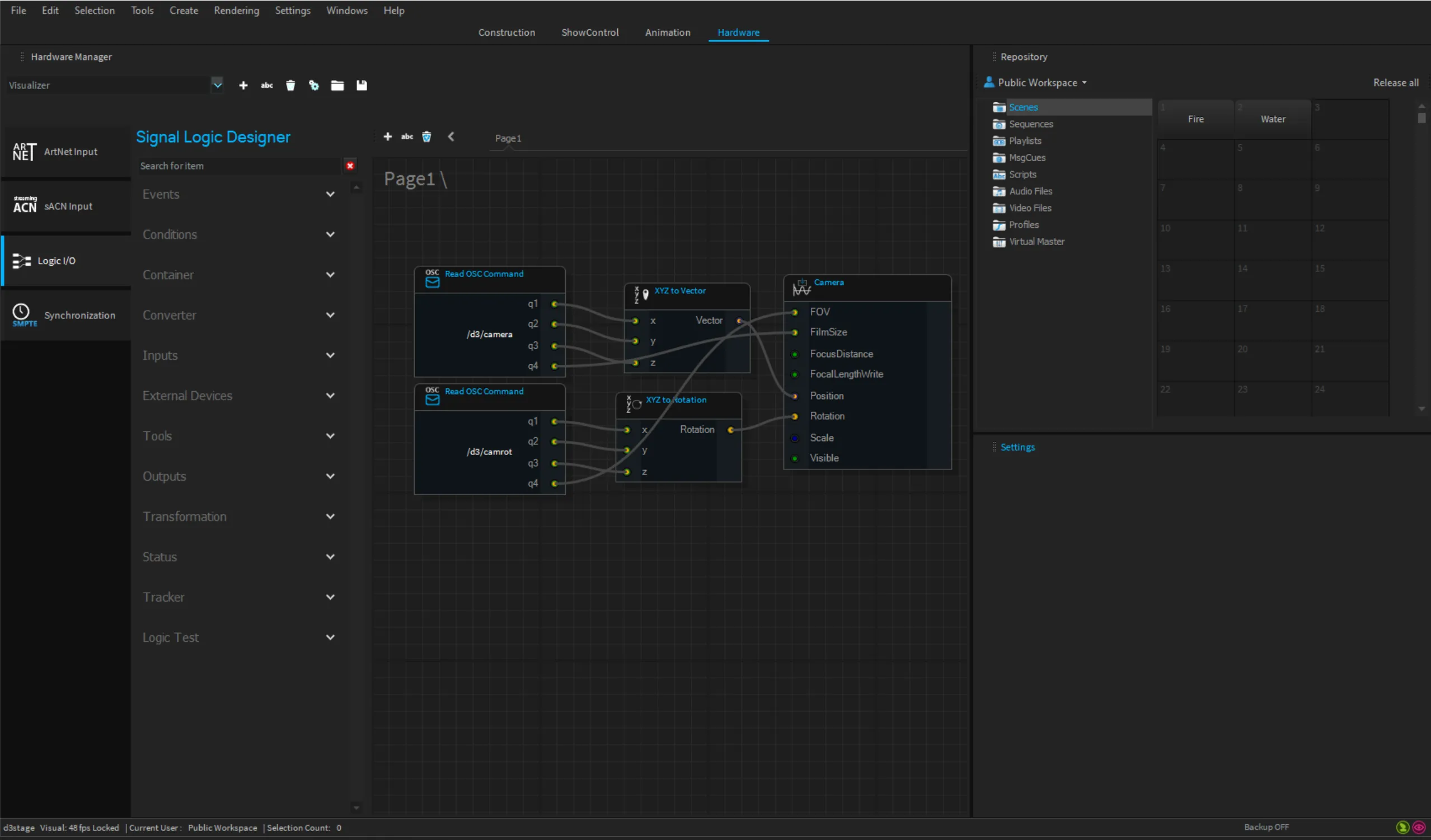
Task: Toggle the FOV input on the Camera node
Action: click(x=794, y=311)
